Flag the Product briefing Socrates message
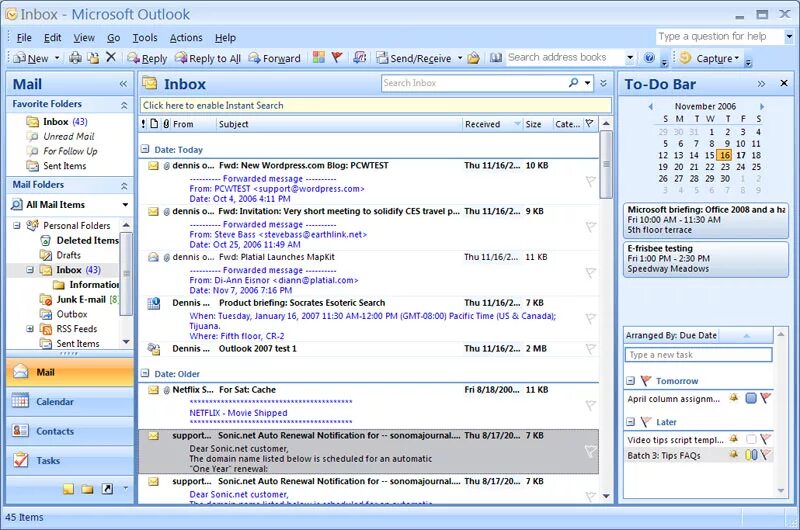Screen dimensions: 800x530 pos(591,319)
